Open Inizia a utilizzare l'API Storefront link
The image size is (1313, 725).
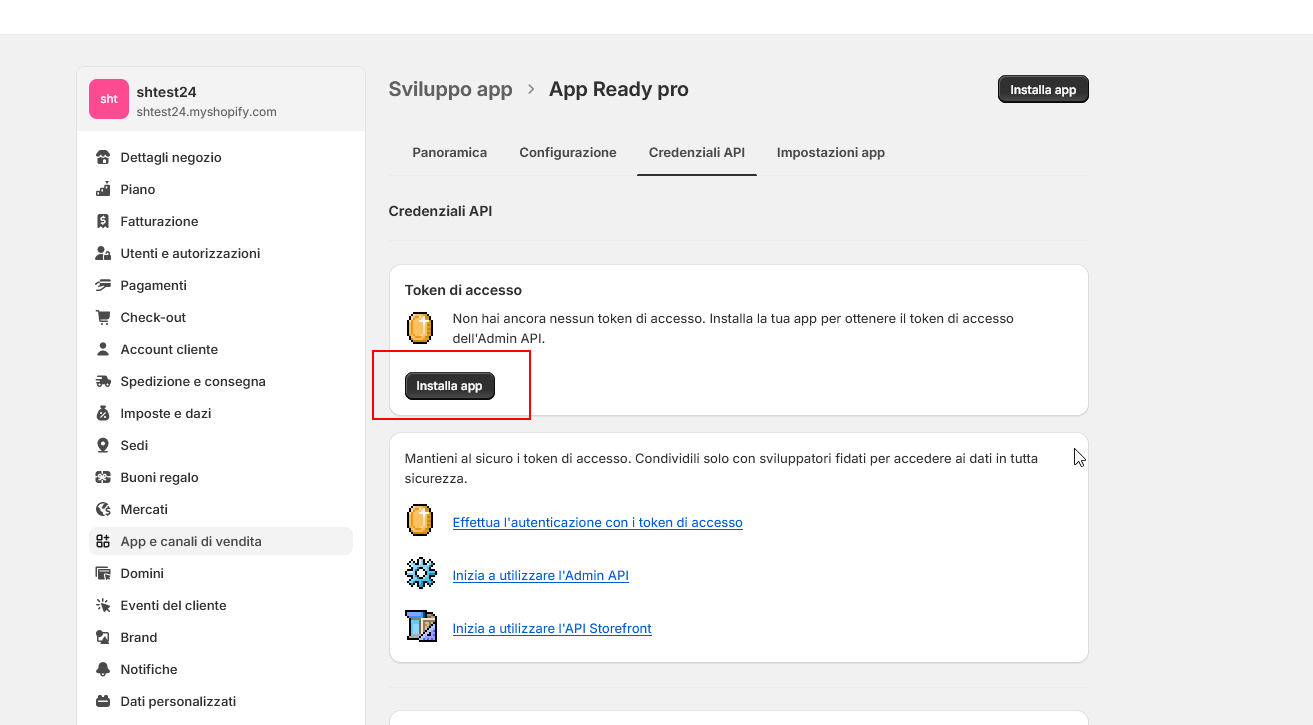pos(551,628)
